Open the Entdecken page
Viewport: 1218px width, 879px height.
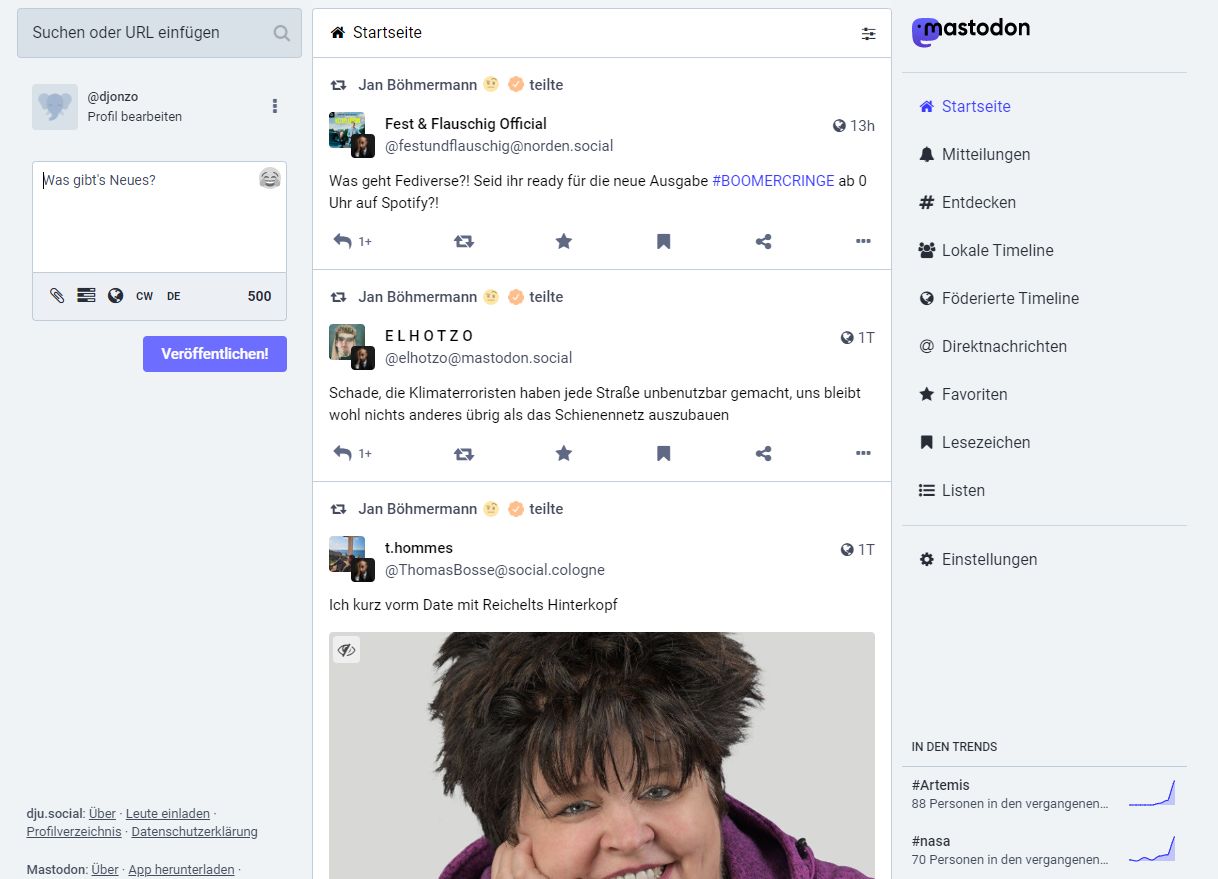click(966, 202)
